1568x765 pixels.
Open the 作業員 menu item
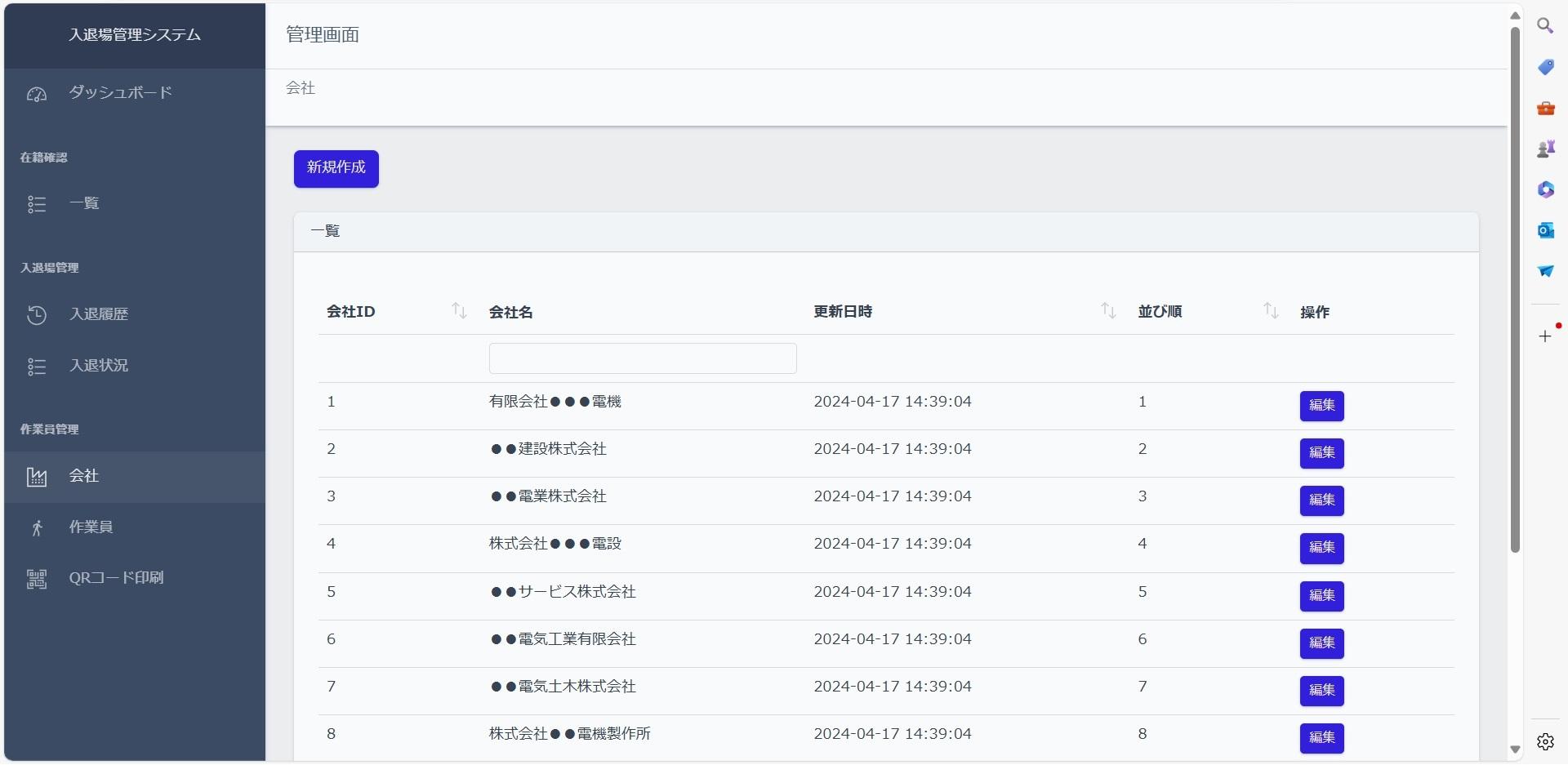[x=135, y=527]
